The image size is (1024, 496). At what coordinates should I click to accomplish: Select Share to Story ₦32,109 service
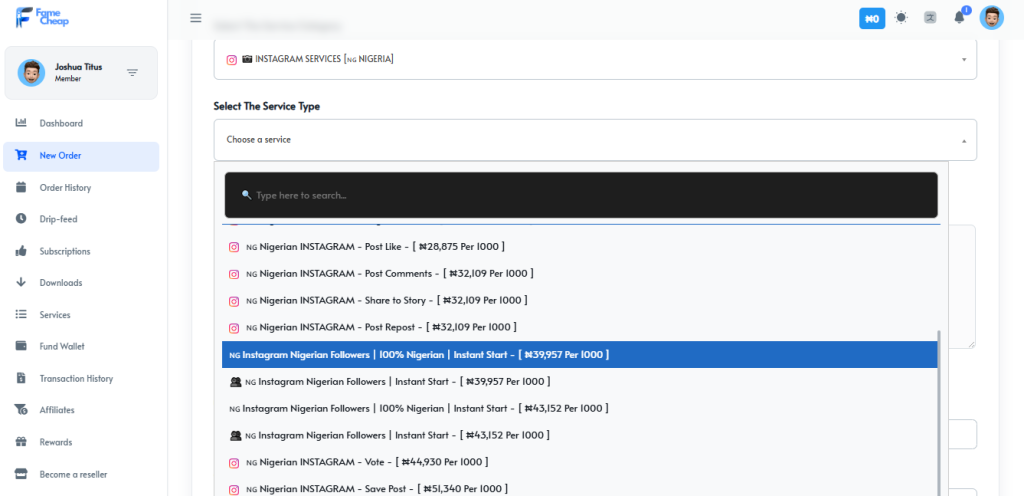point(580,300)
